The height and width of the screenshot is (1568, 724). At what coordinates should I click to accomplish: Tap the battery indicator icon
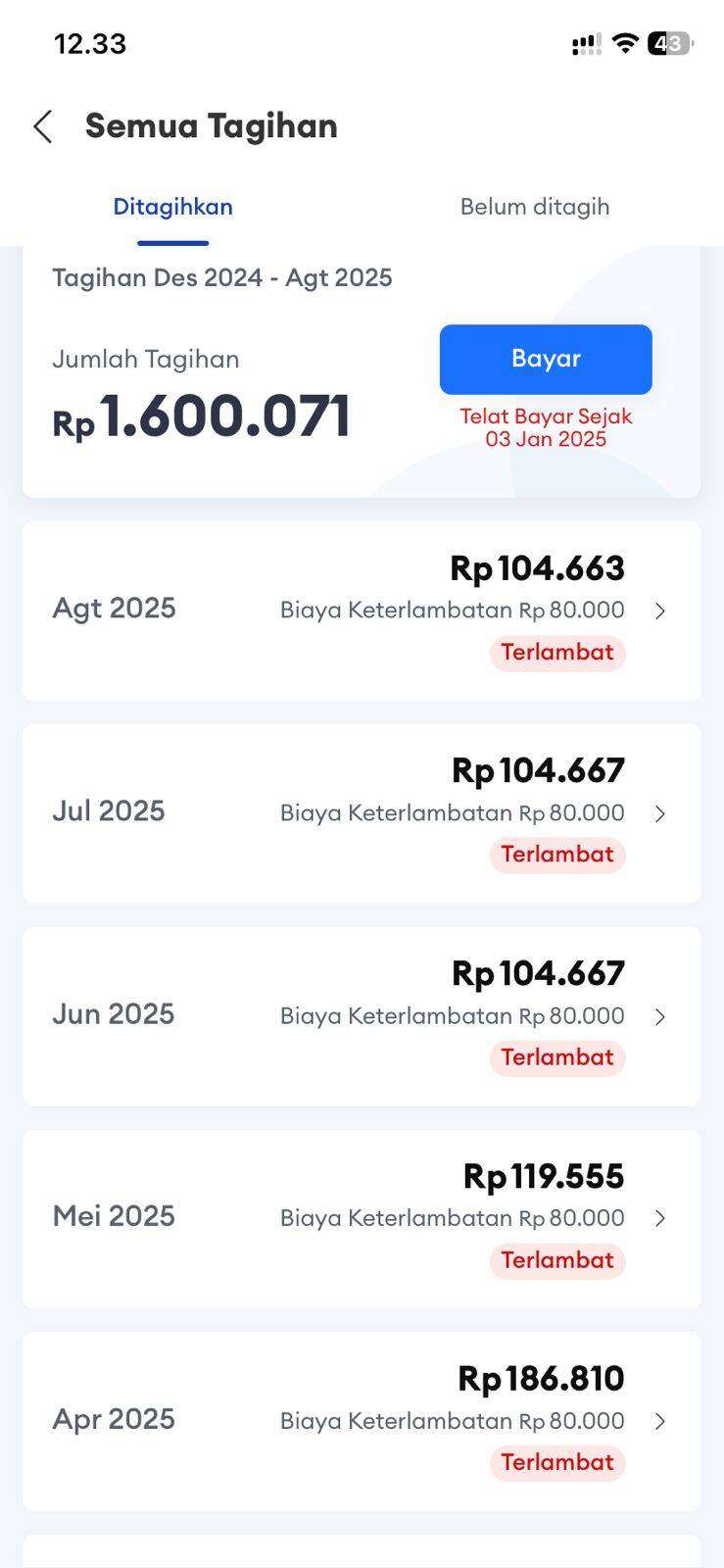[x=670, y=43]
